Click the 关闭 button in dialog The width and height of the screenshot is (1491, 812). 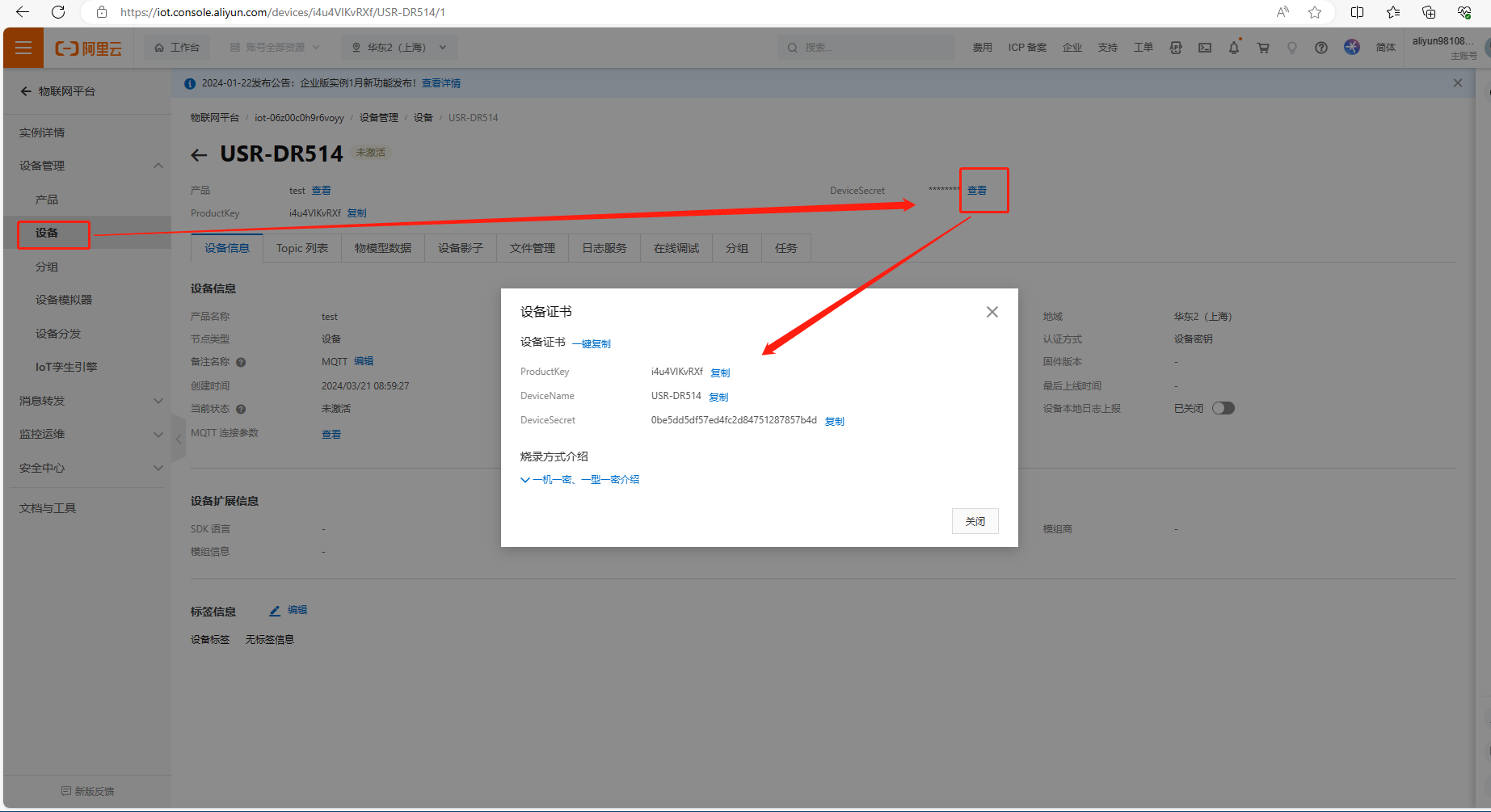[x=975, y=521]
